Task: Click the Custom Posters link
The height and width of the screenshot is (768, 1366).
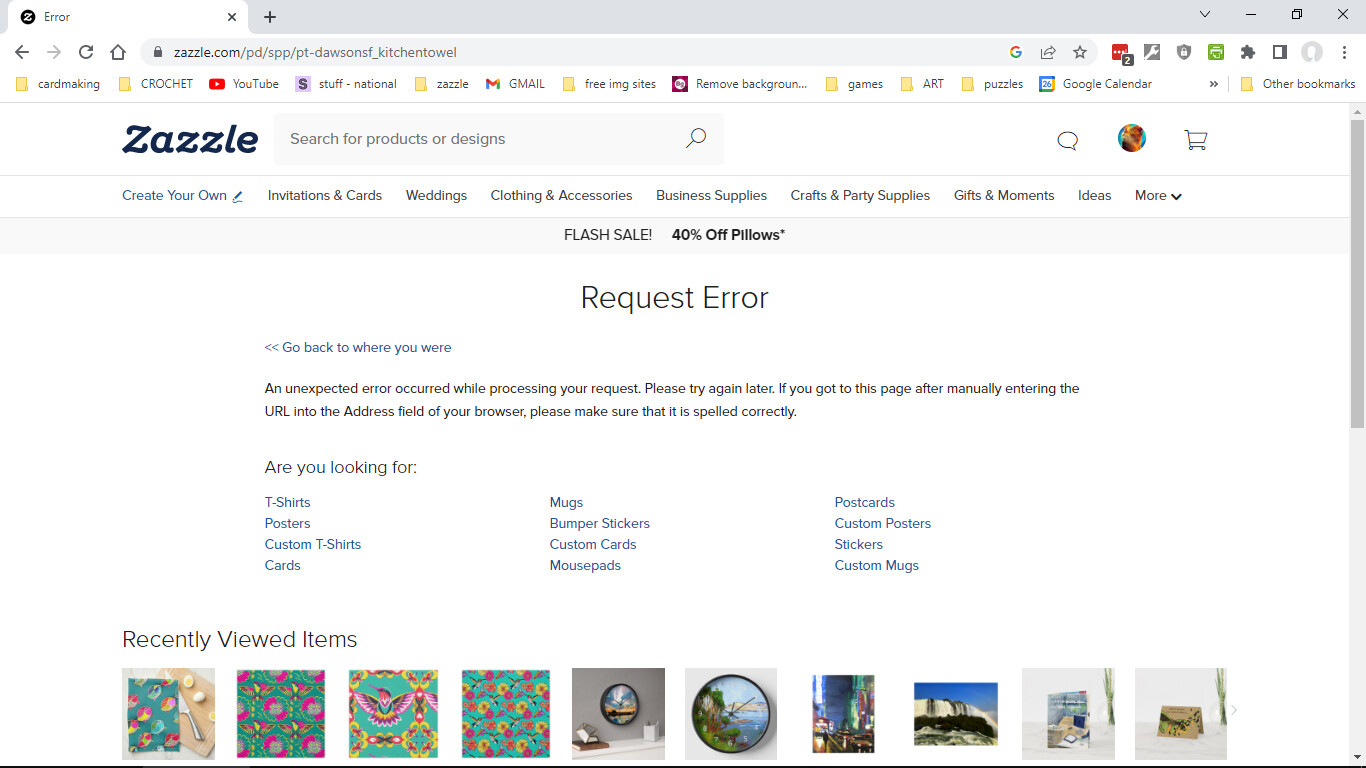Action: click(x=883, y=524)
